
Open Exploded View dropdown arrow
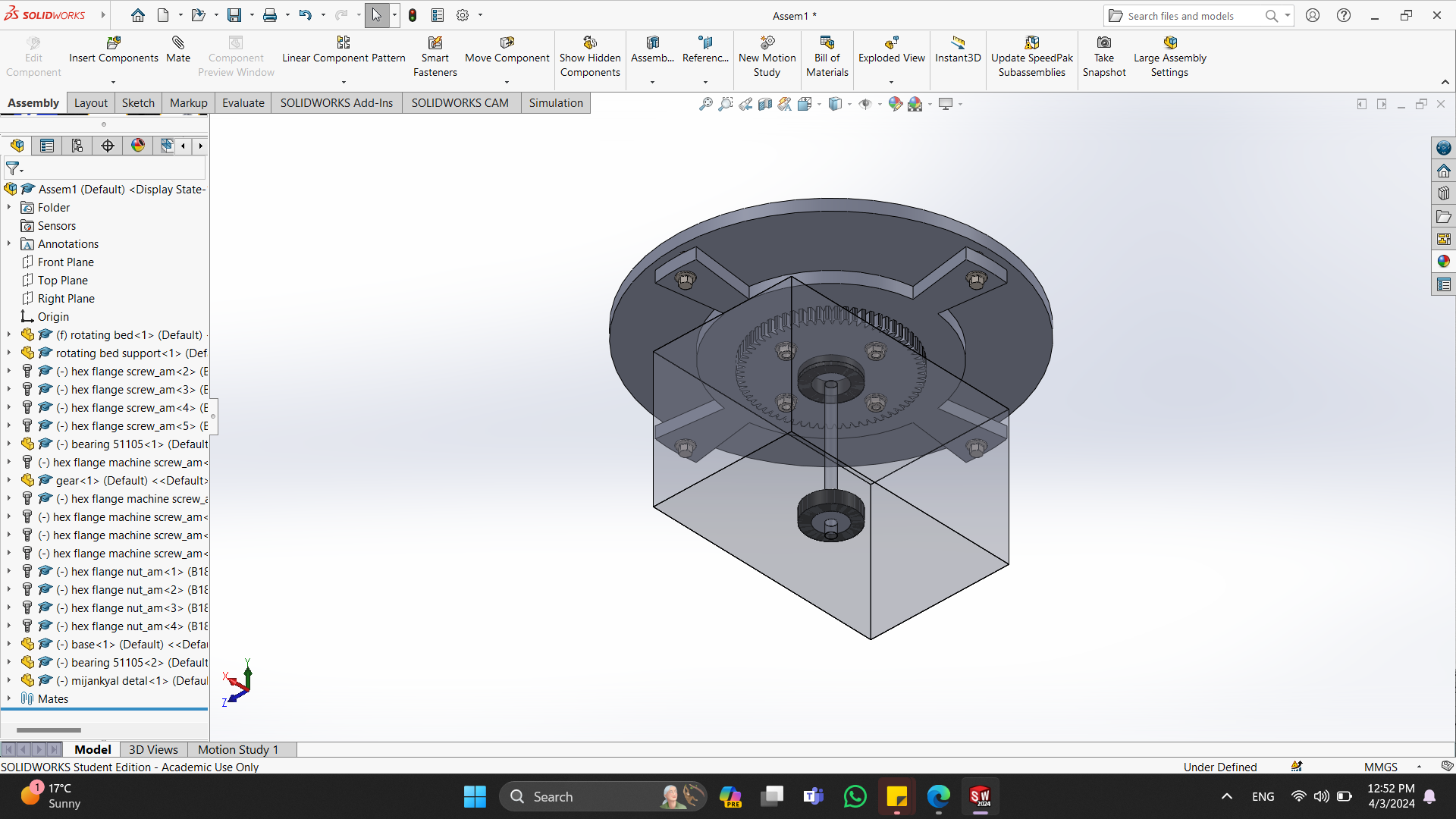(891, 82)
